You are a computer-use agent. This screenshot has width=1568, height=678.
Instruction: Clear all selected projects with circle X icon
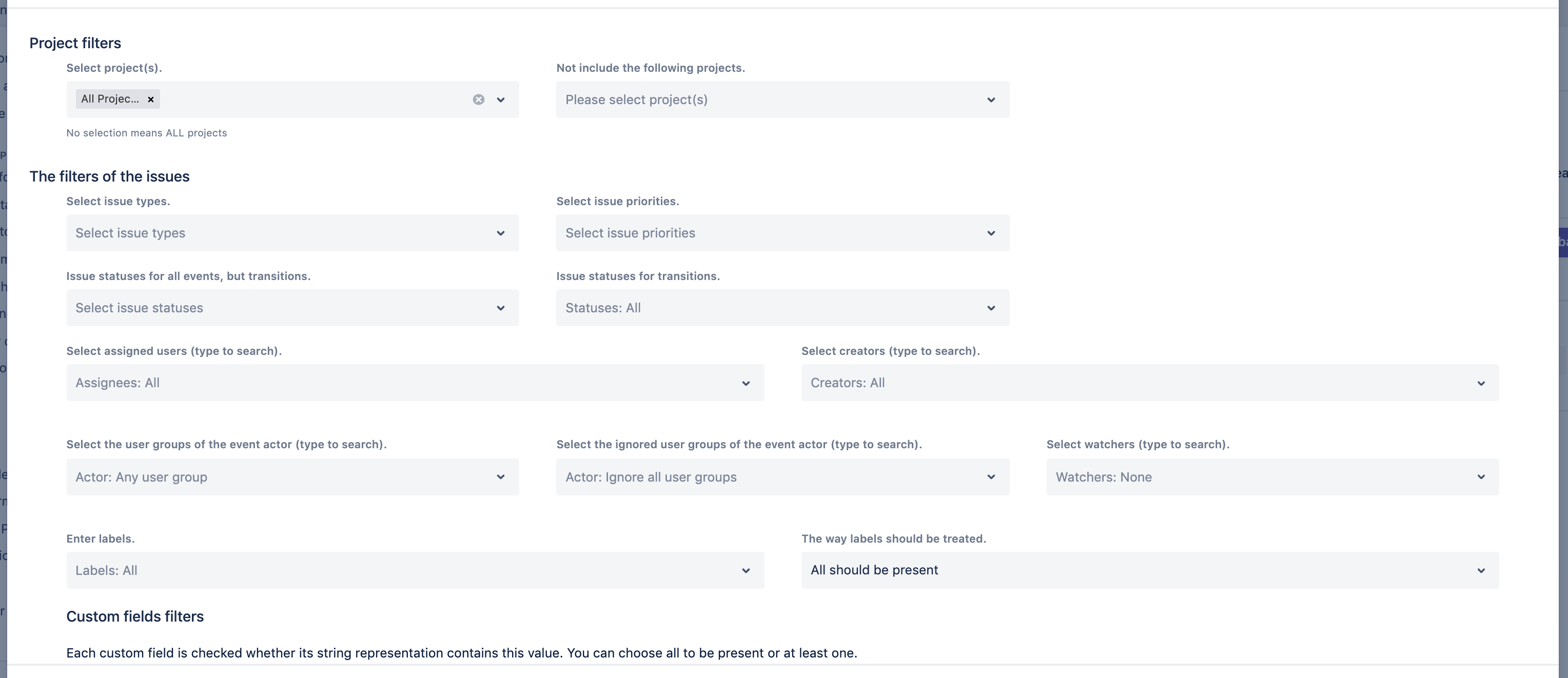point(478,99)
